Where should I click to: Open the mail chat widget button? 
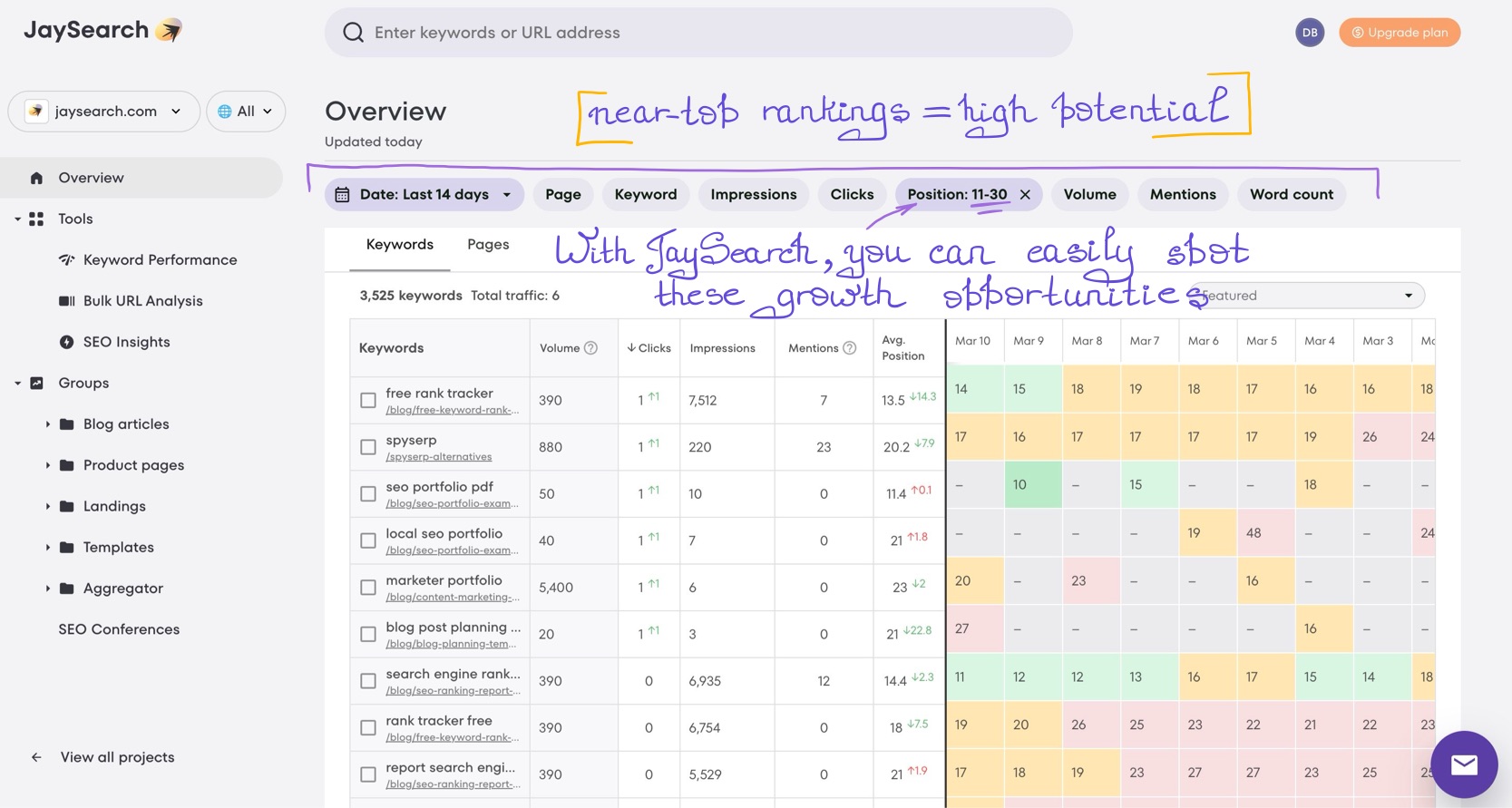pos(1464,764)
